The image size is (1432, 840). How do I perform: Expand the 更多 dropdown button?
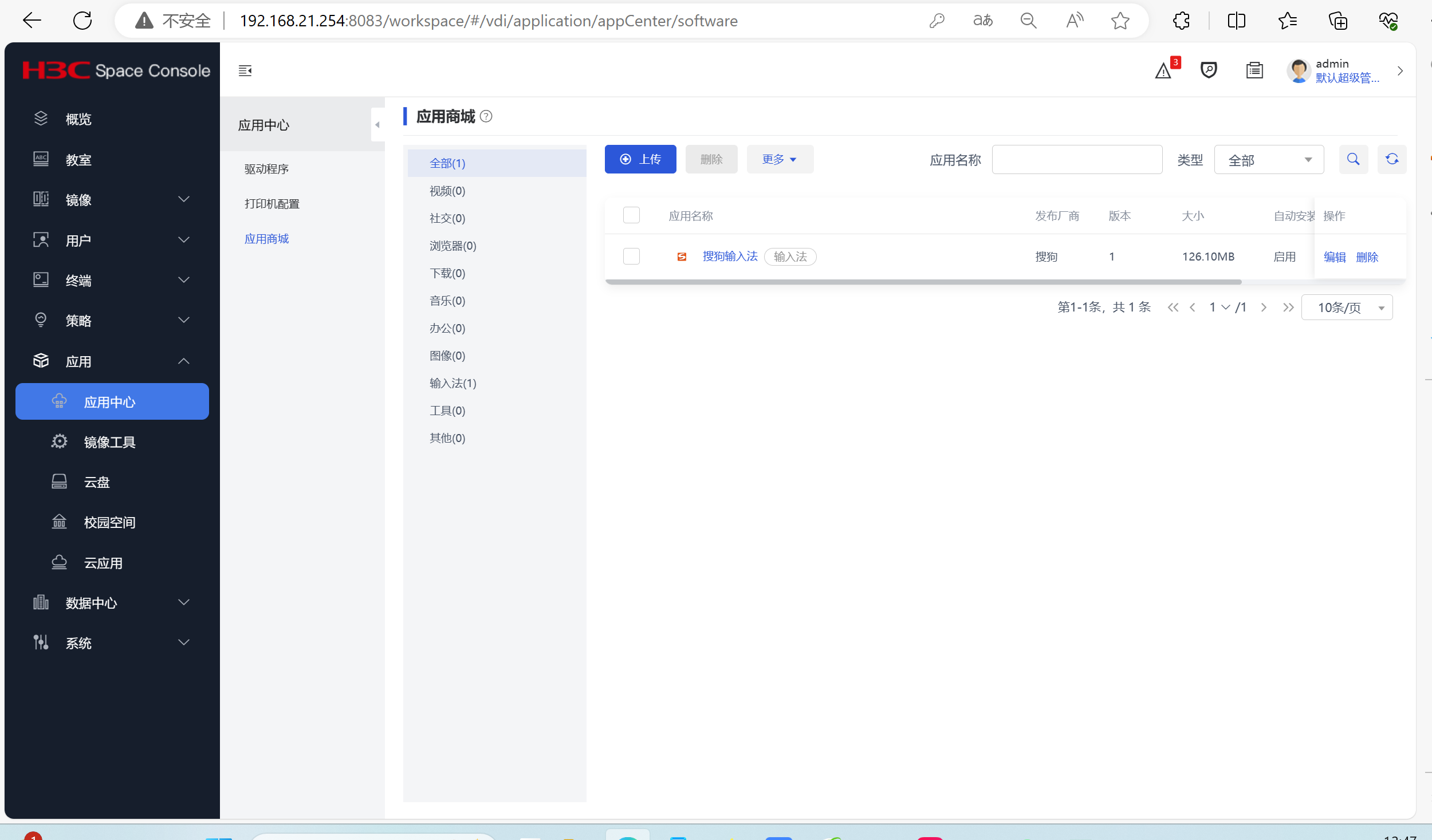tap(780, 159)
